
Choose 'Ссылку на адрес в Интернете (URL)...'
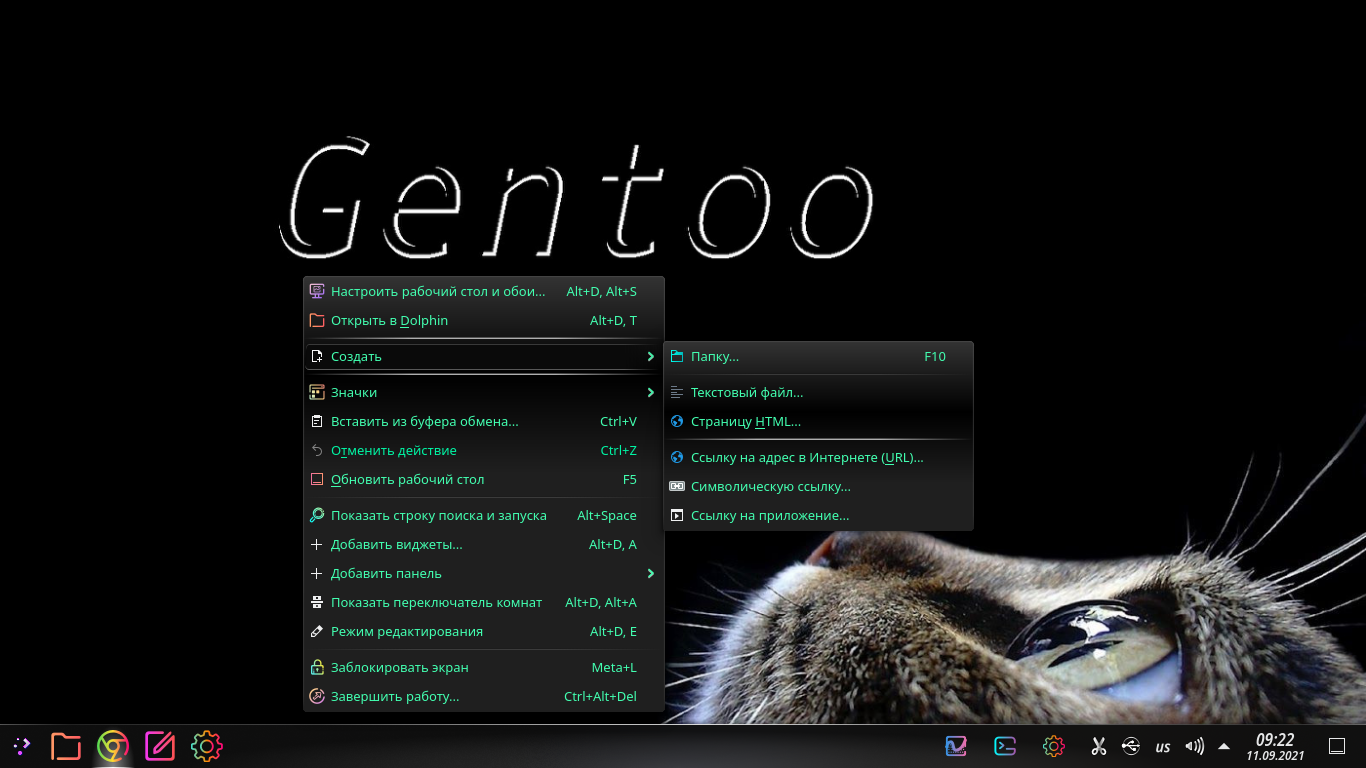[x=818, y=457]
